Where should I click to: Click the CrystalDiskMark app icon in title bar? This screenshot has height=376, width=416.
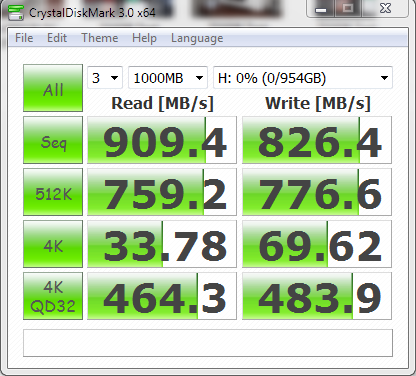16,12
